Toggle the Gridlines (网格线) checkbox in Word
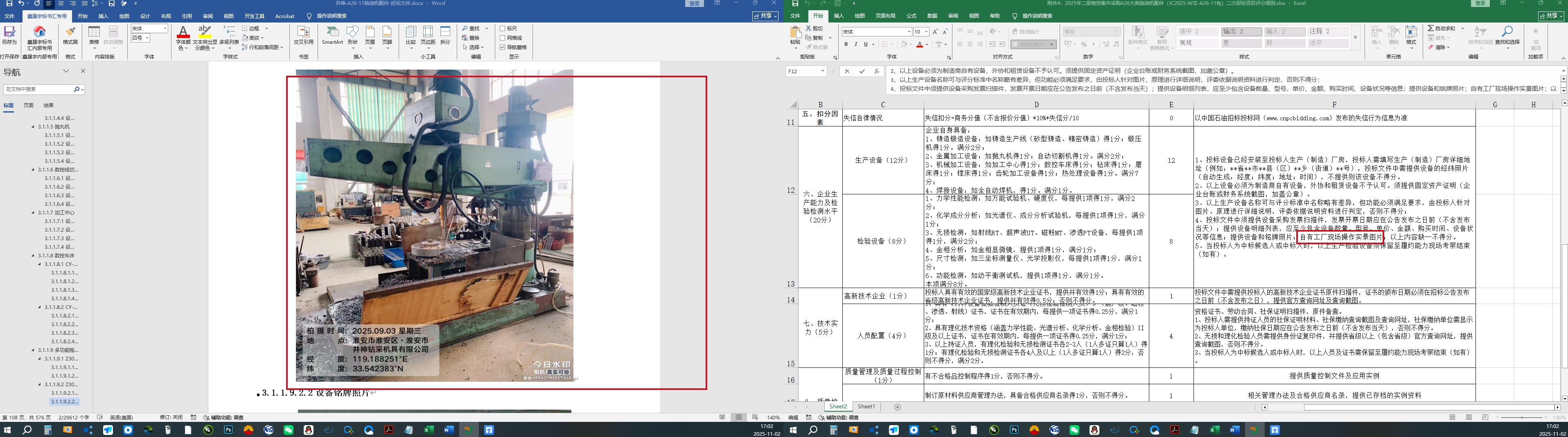1568x437 pixels. coord(503,38)
